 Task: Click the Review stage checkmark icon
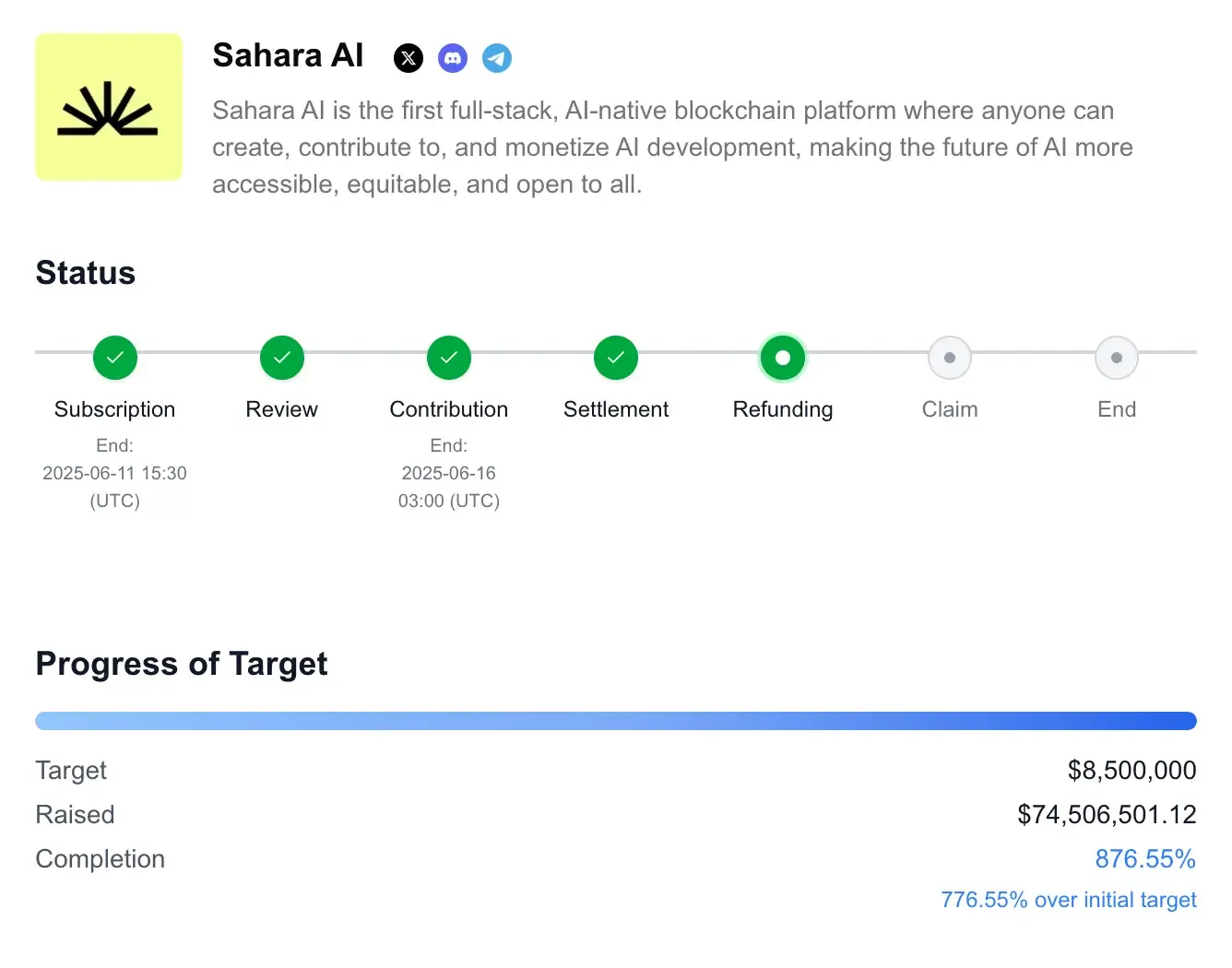click(x=281, y=358)
